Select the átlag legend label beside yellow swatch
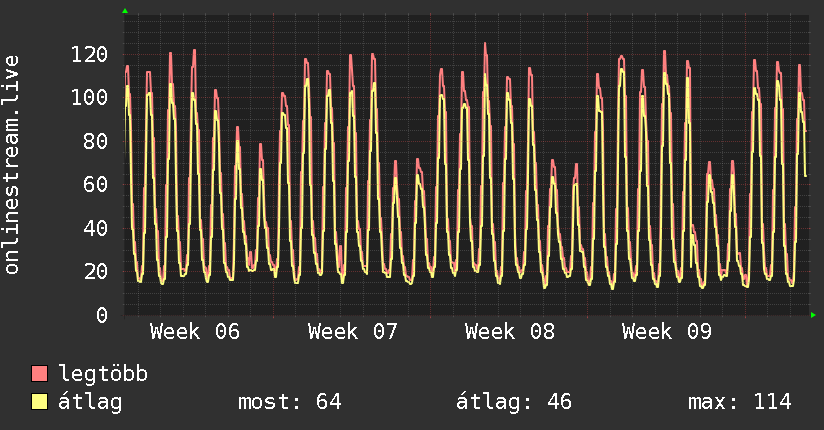This screenshot has height=430, width=824. coord(90,402)
